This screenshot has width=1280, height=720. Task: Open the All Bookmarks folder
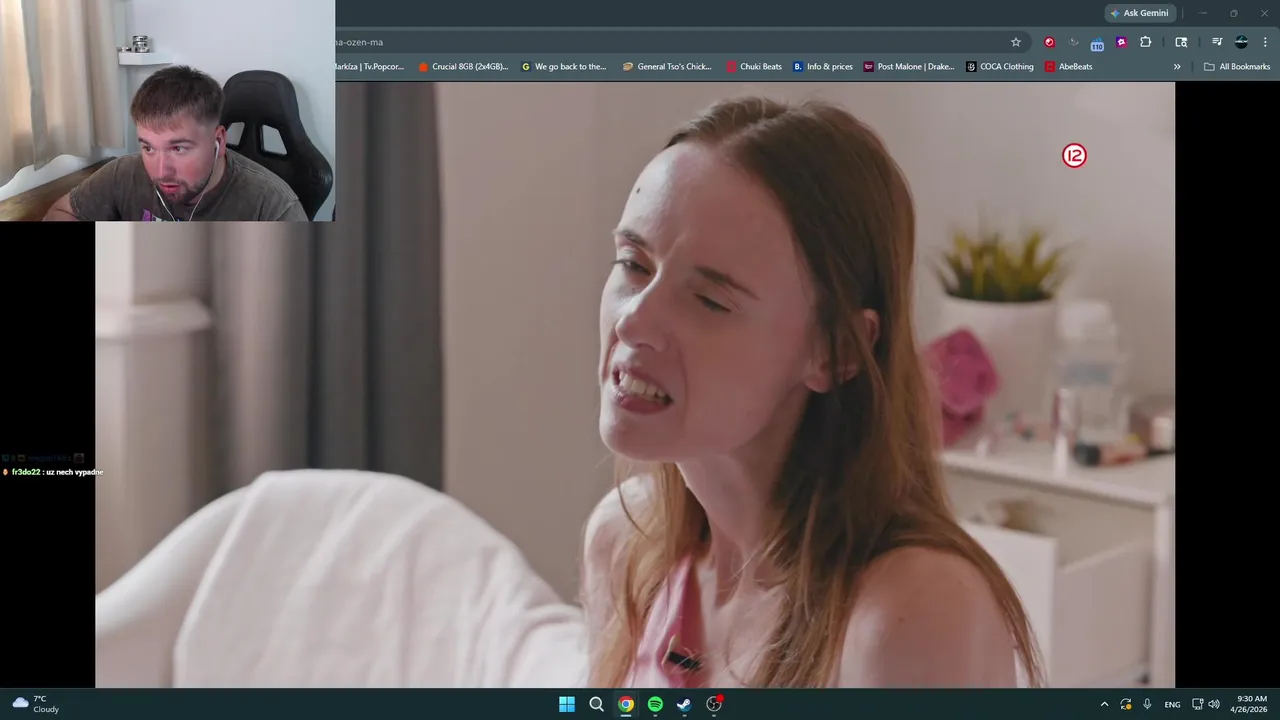(x=1237, y=67)
